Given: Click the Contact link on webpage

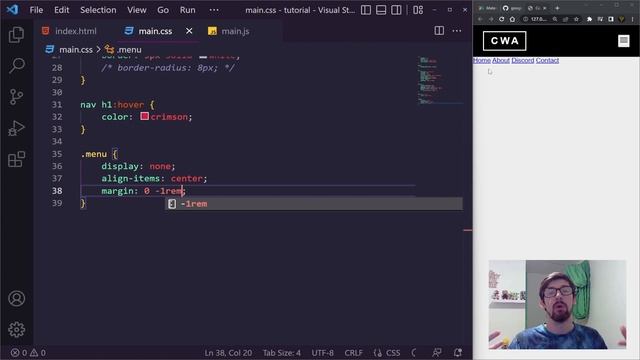Looking at the screenshot, I should click(x=547, y=60).
